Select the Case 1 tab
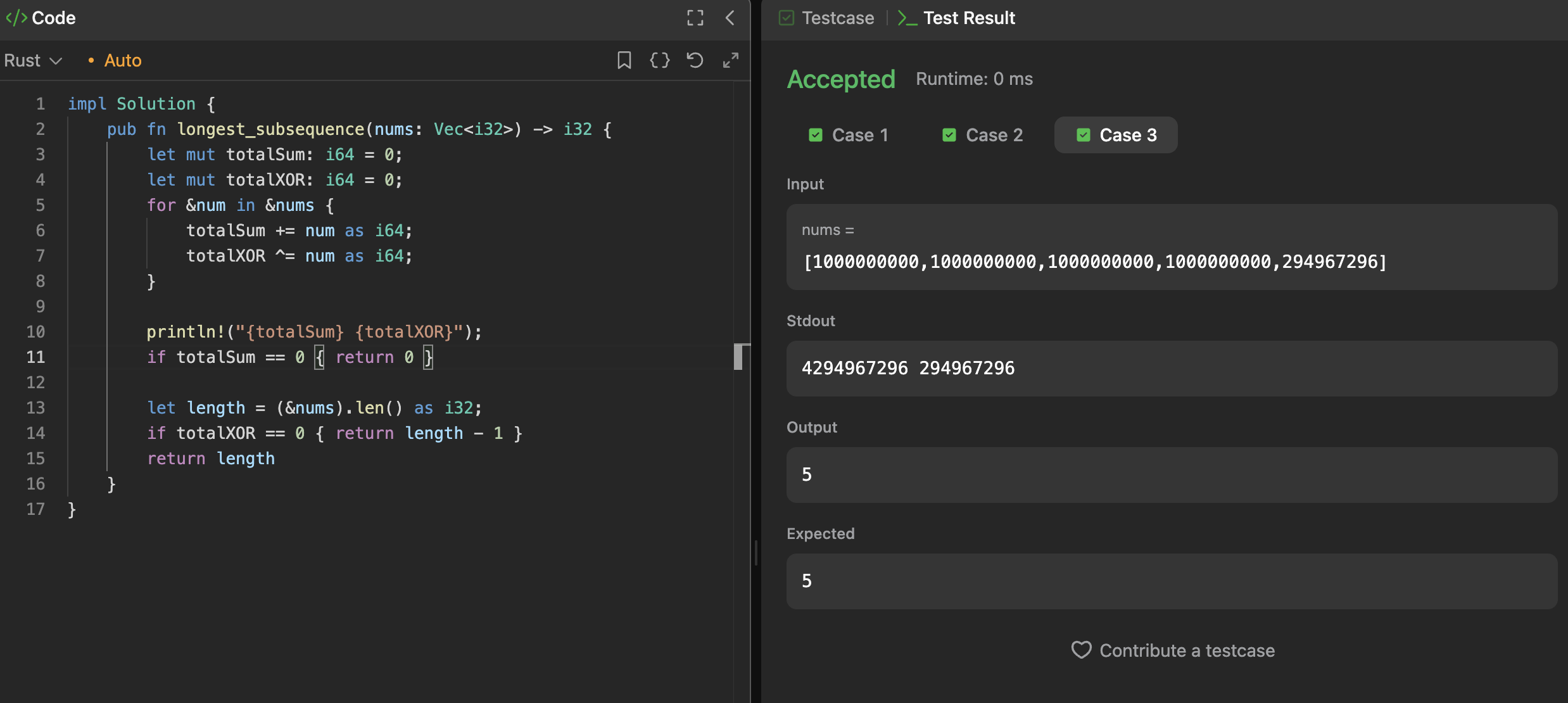1568x703 pixels. coord(849,135)
